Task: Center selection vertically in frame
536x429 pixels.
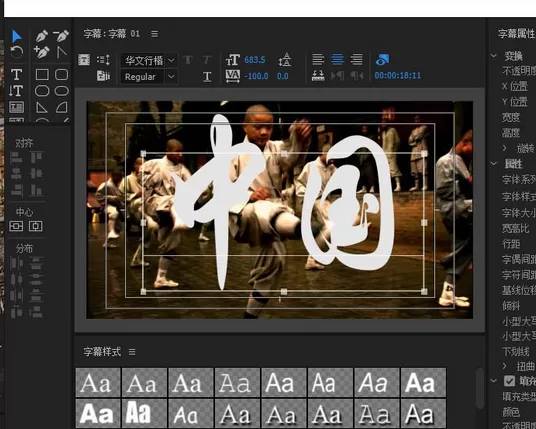Action: click(16, 226)
